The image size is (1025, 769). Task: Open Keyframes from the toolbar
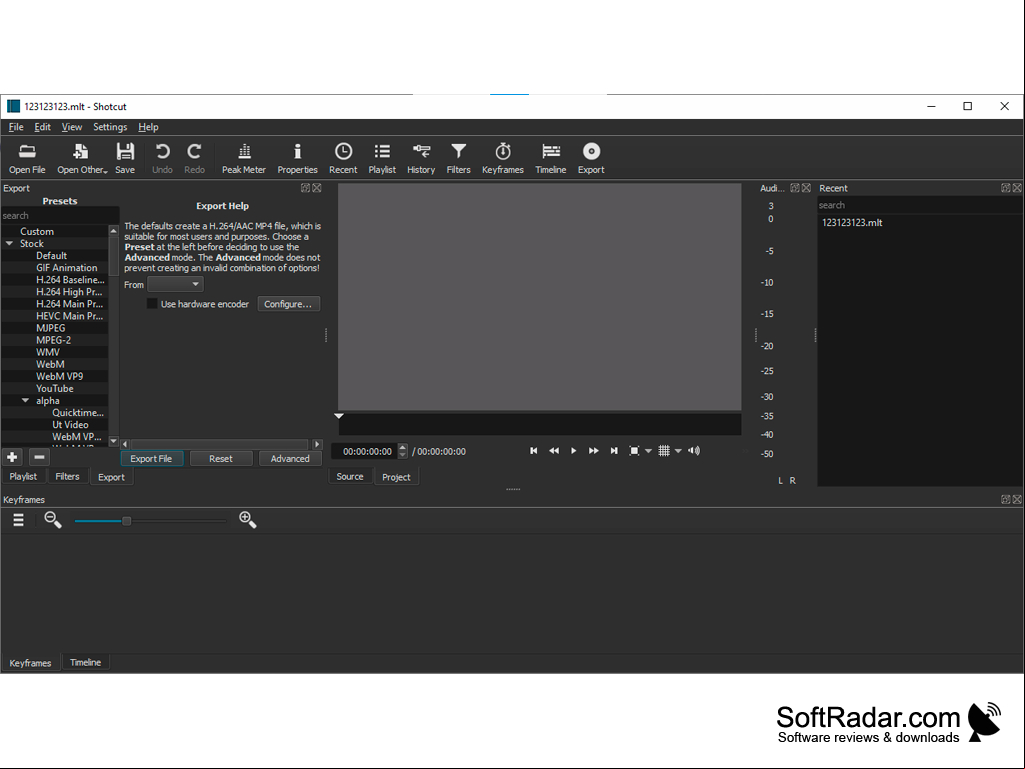pyautogui.click(x=503, y=159)
